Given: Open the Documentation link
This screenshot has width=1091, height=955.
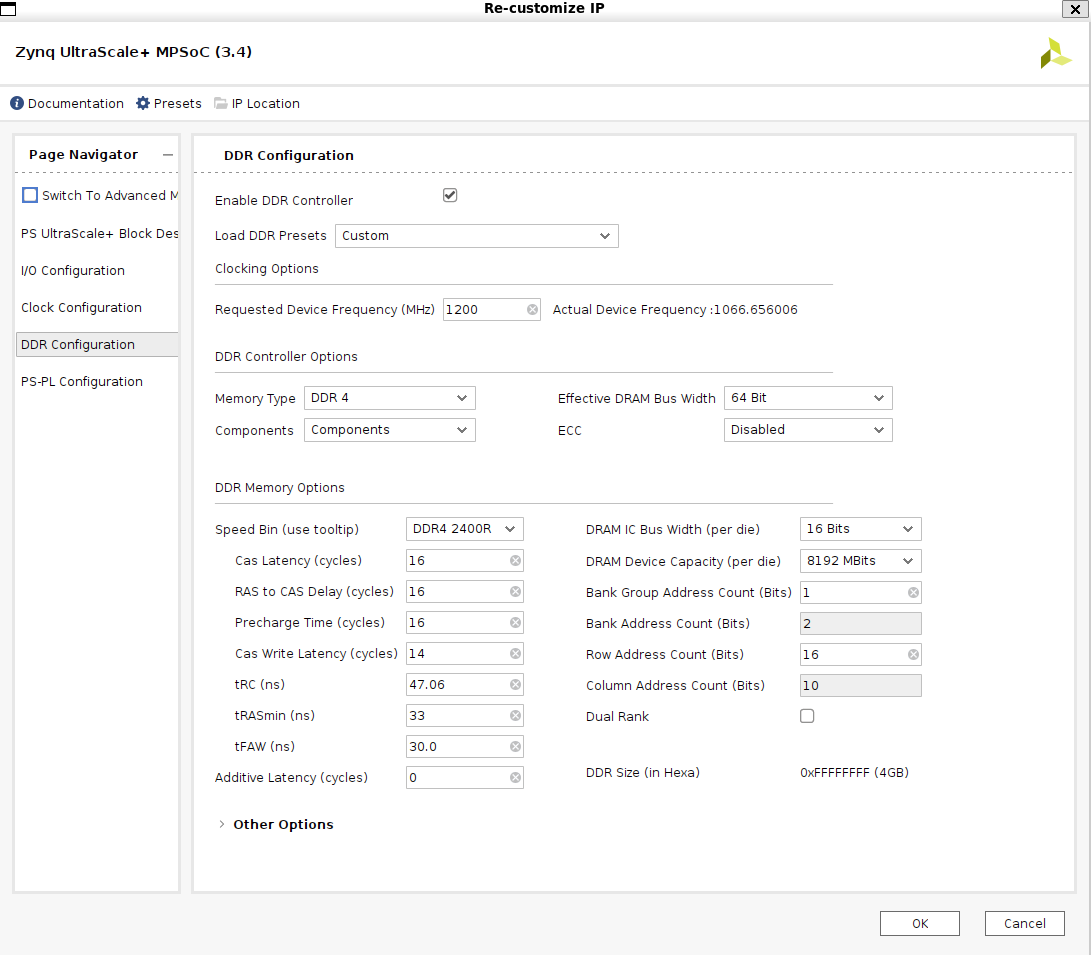Looking at the screenshot, I should tap(76, 104).
